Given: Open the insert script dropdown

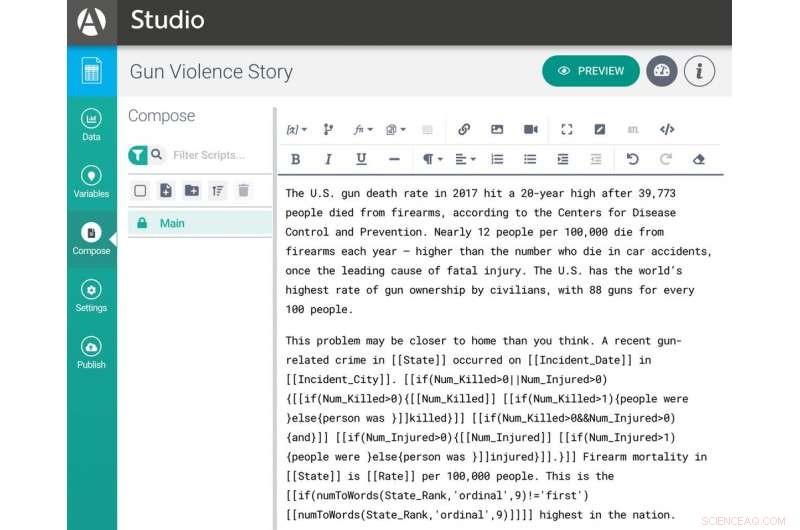Looking at the screenshot, I should (x=395, y=130).
